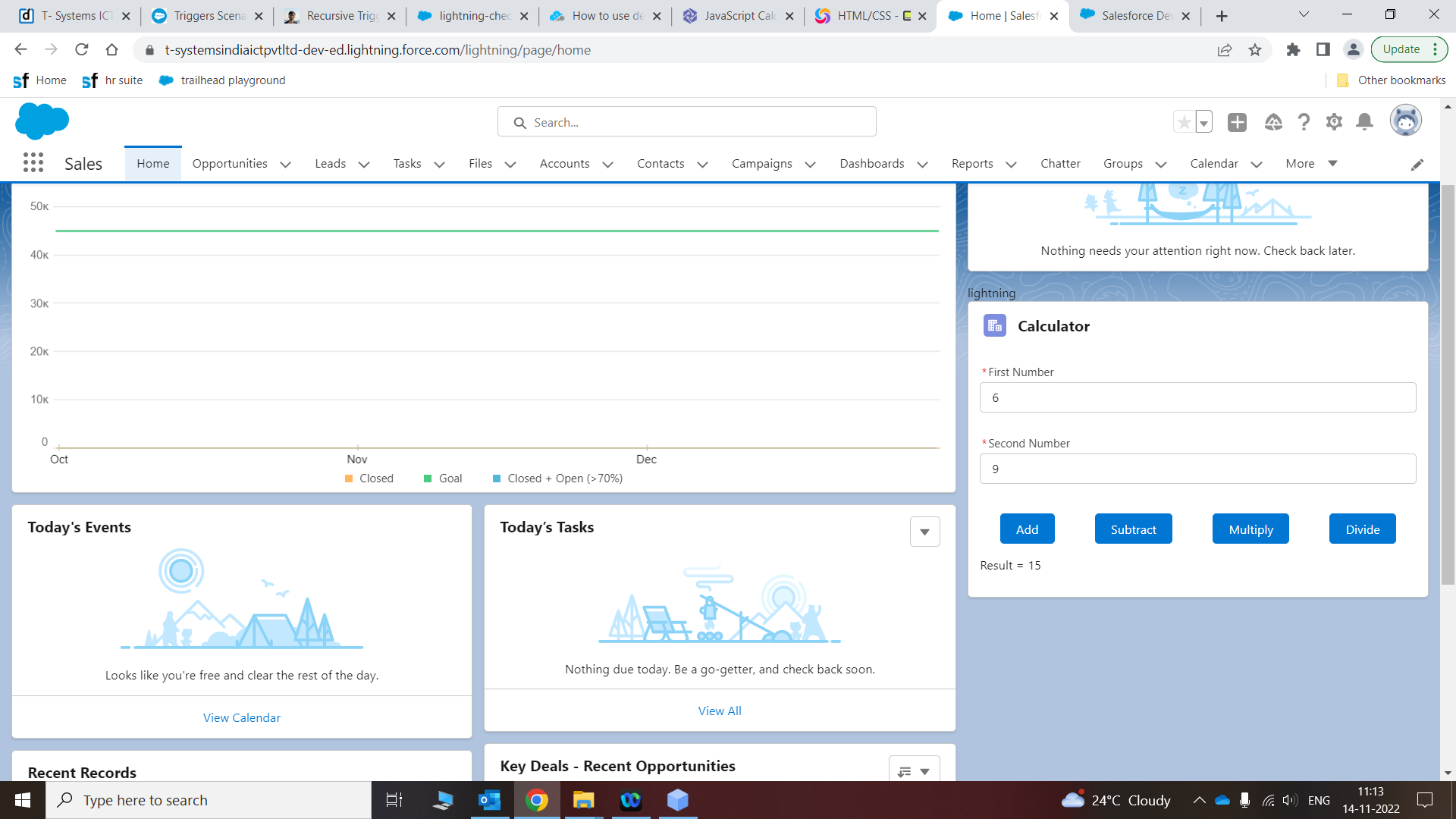
Task: Click the Help question mark icon
Action: (1304, 122)
